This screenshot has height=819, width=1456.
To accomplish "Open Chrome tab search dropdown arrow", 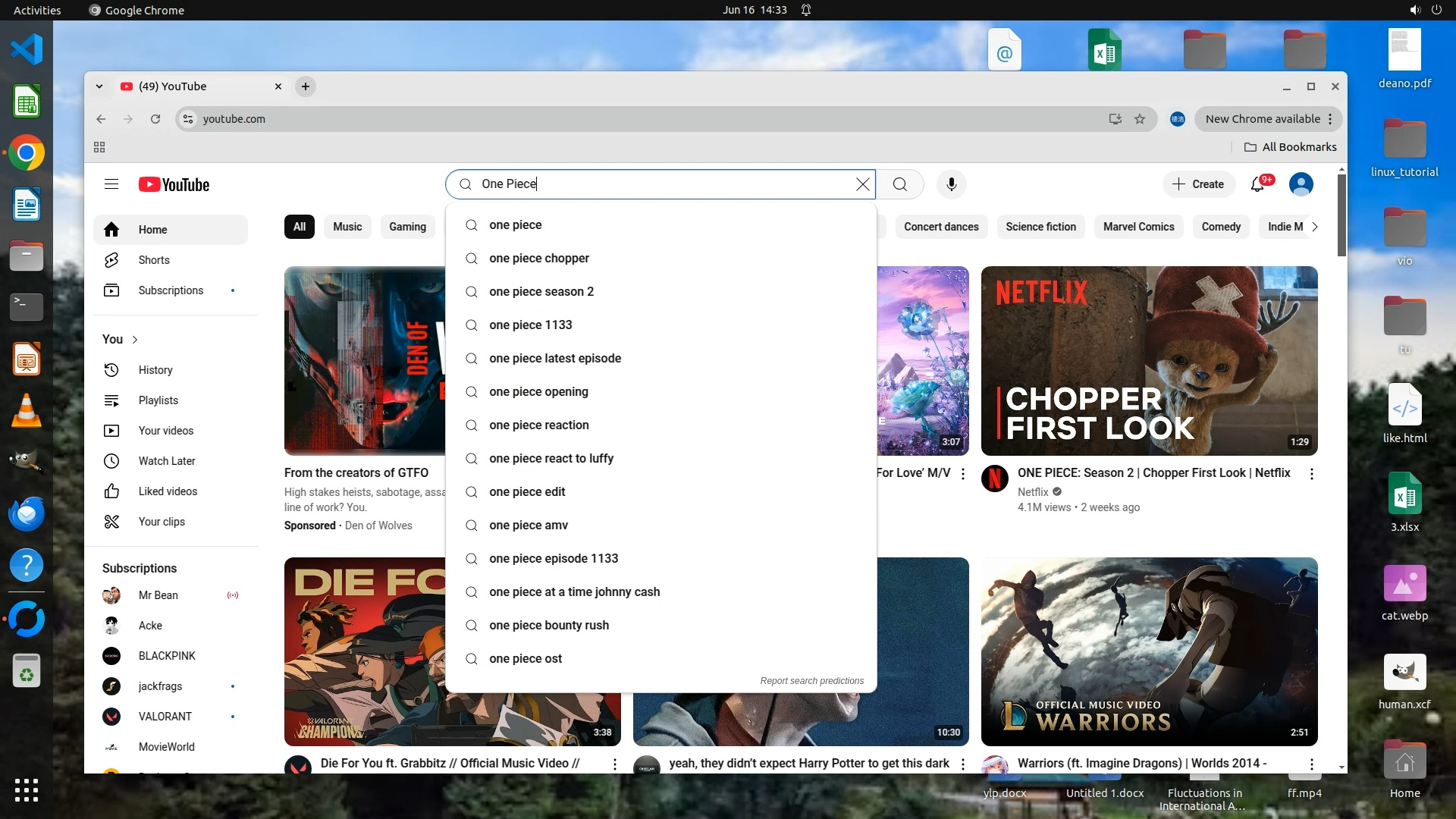I will [99, 86].
